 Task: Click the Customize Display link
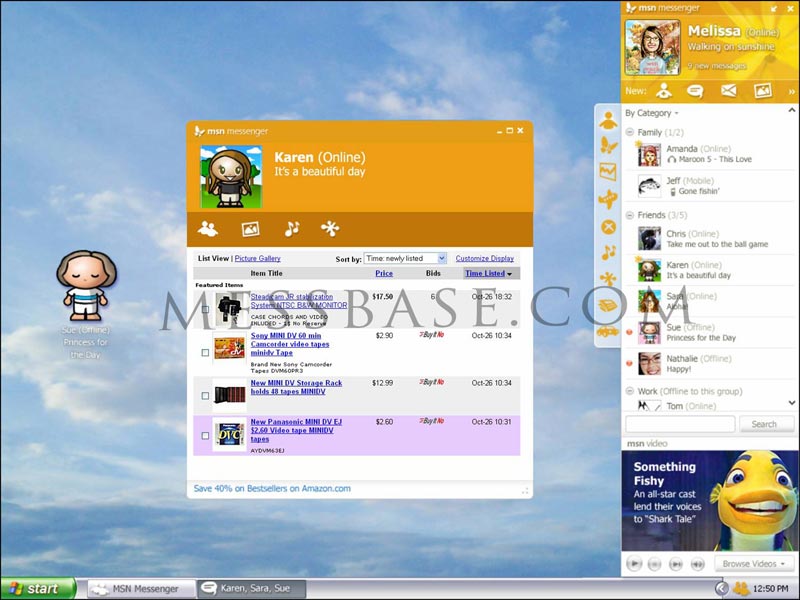[x=485, y=259]
